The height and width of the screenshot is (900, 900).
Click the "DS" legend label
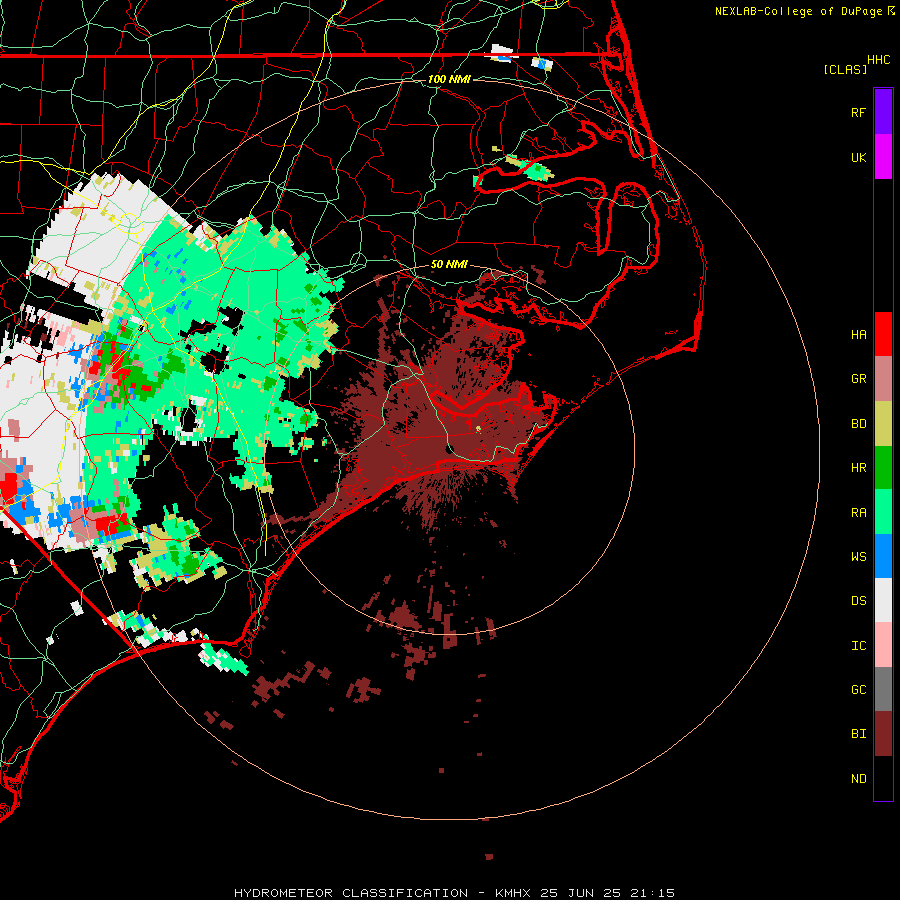858,601
